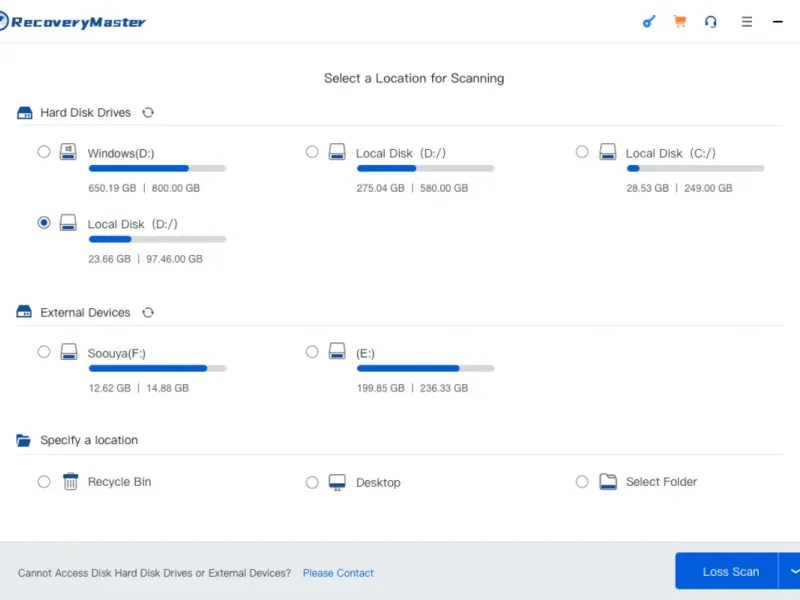Select the Windows(D:) radio button
The width and height of the screenshot is (800, 600).
(x=44, y=152)
